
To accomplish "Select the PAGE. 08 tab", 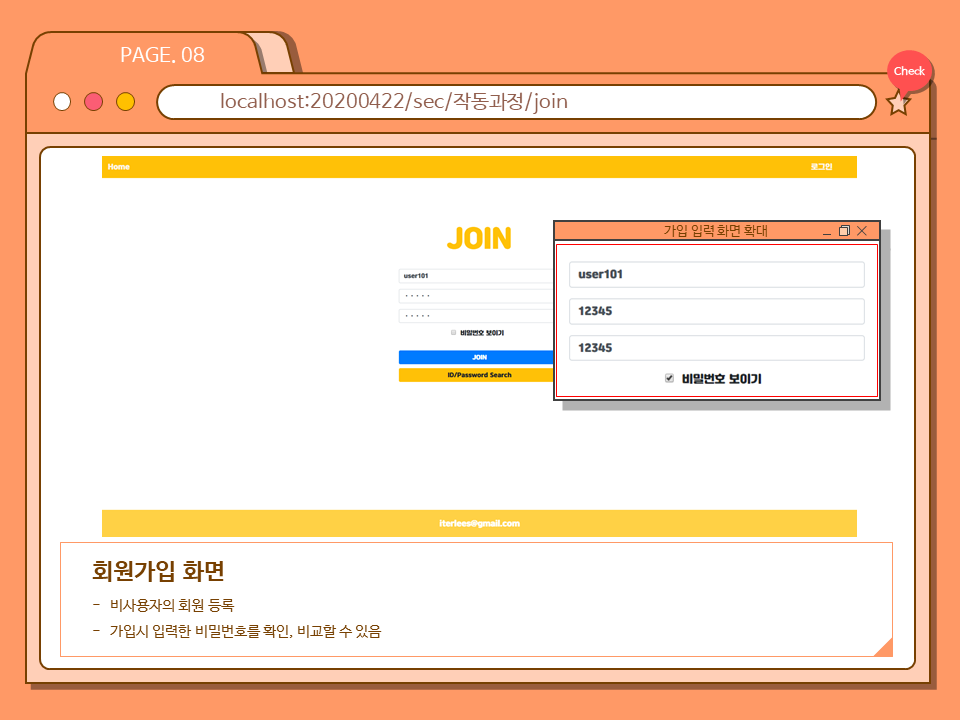I will 162,55.
